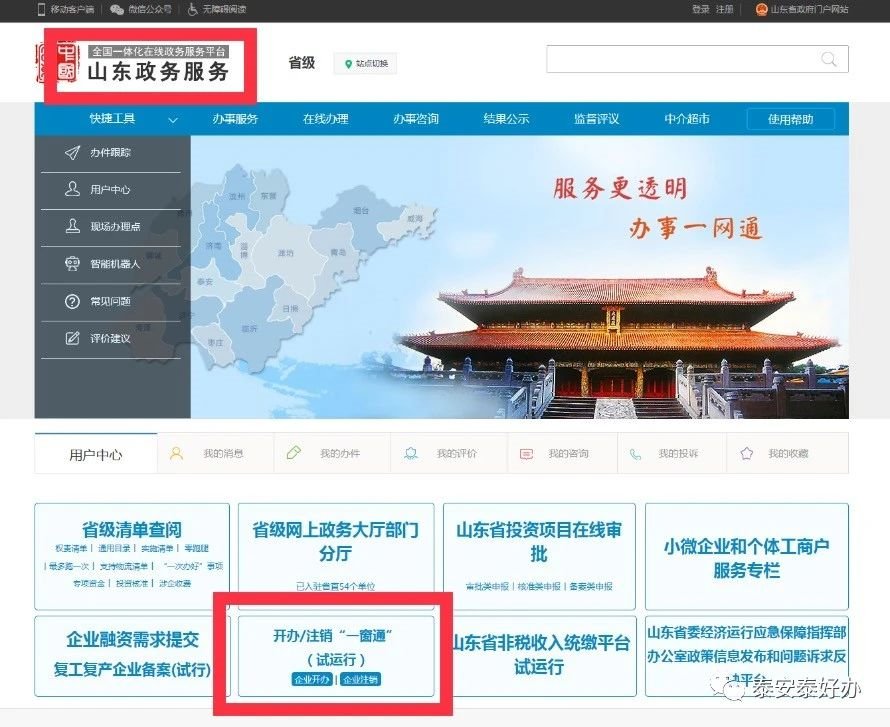Click the 企业开办 button
The height and width of the screenshot is (727, 890).
coord(310,679)
